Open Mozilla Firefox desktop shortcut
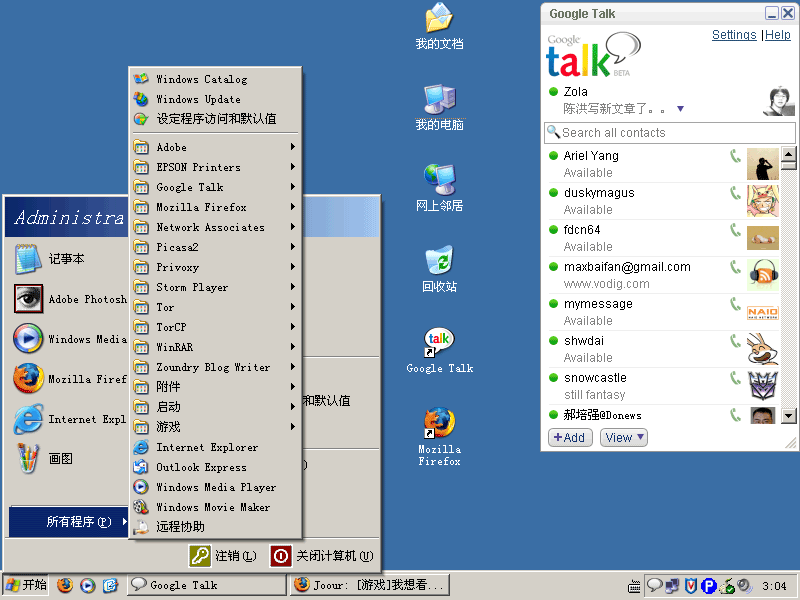 pos(439,437)
